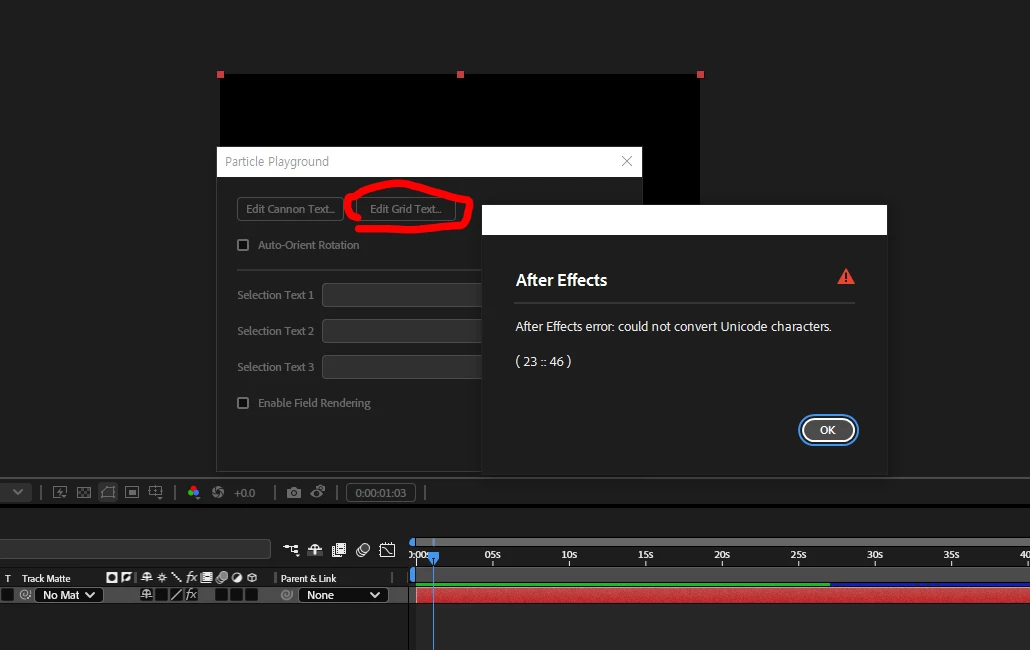
Task: Click the Track Matte column header
Action: pyautogui.click(x=46, y=578)
